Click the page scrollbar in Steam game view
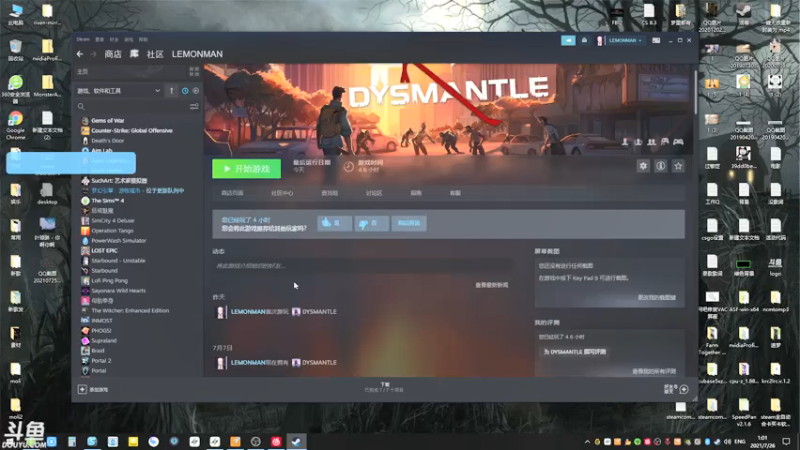800x450 pixels. click(x=694, y=92)
